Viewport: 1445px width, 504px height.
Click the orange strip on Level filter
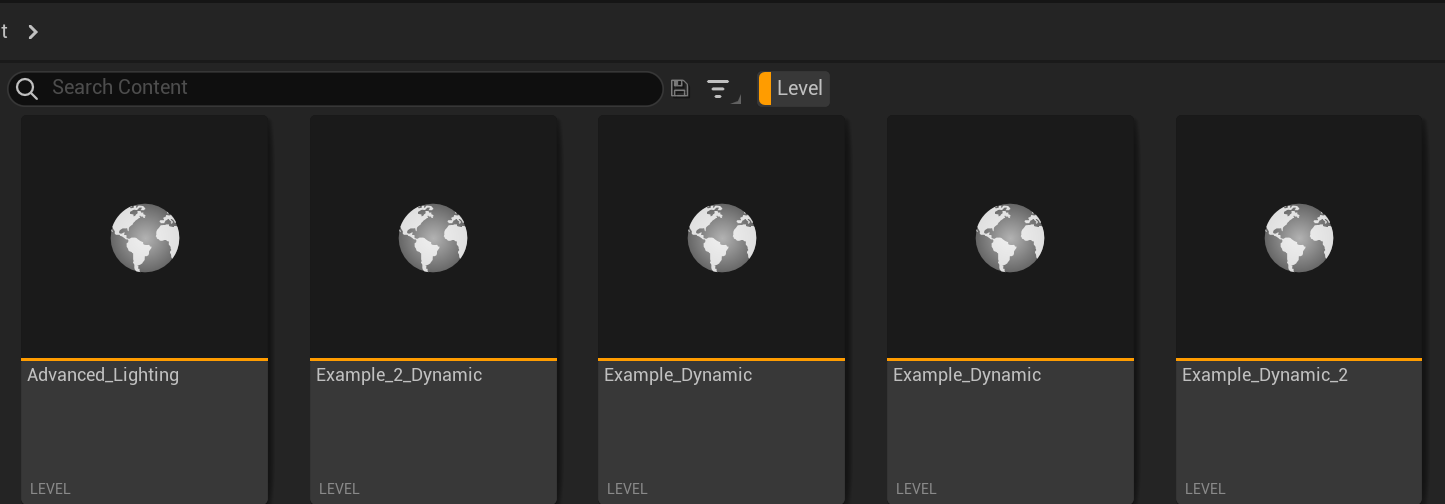click(765, 88)
